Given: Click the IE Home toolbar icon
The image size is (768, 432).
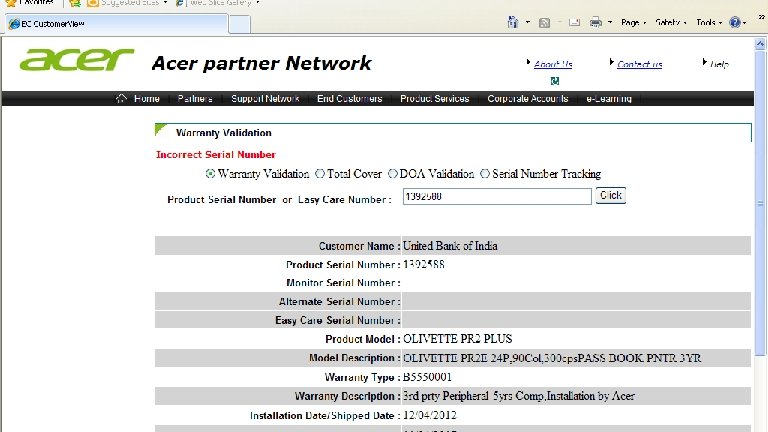Looking at the screenshot, I should [x=512, y=22].
